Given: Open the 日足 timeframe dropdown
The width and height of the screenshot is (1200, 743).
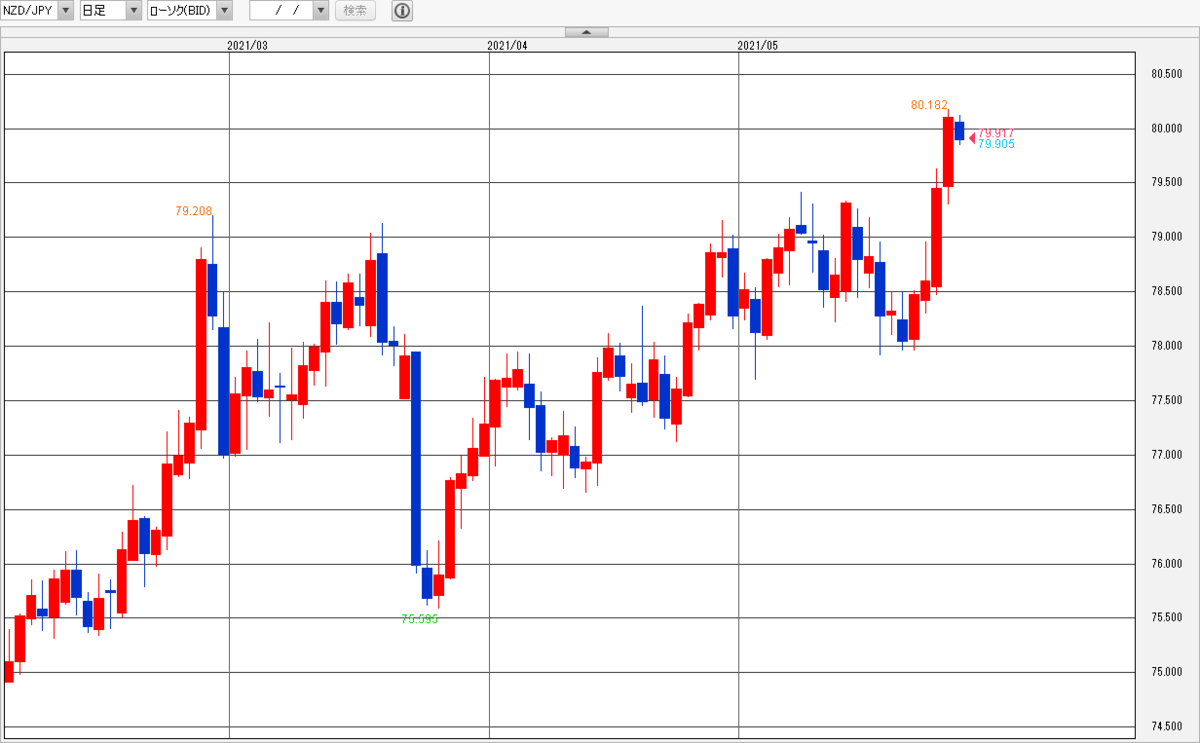Looking at the screenshot, I should pos(134,11).
